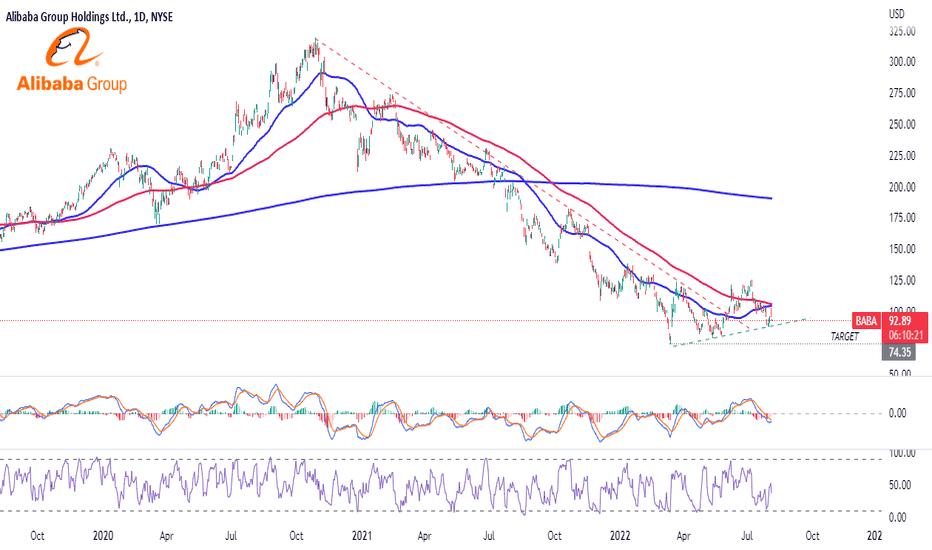Click the Alibaba Group logo image

tap(72, 60)
